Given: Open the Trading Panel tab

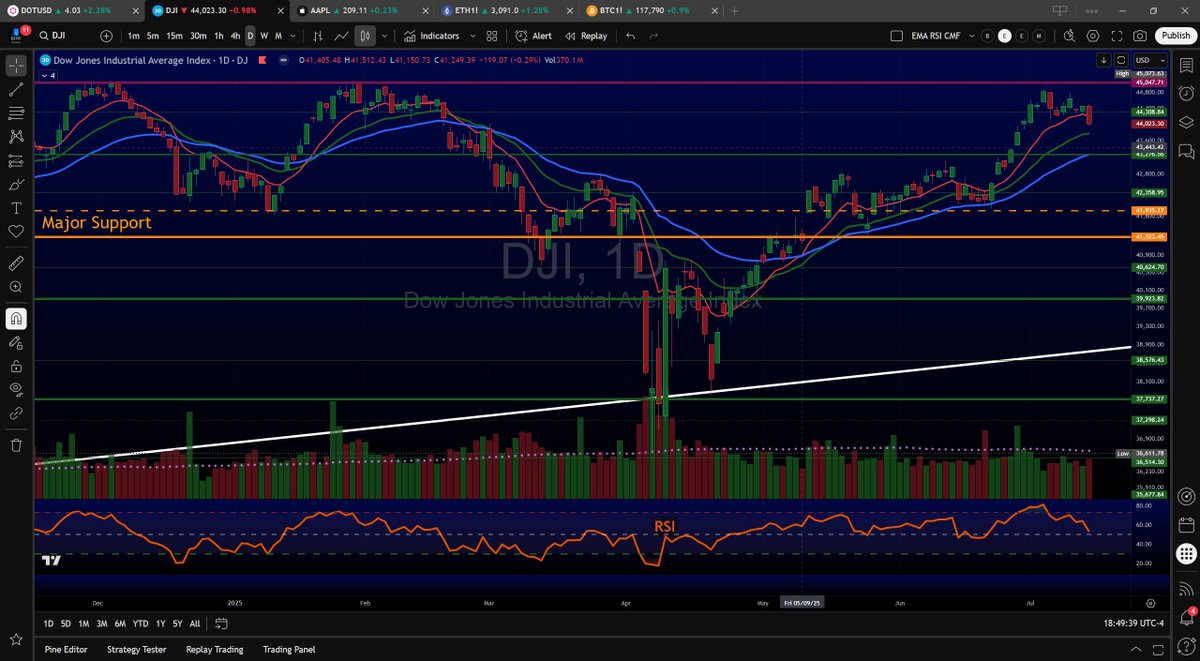Looking at the screenshot, I should coord(290,649).
